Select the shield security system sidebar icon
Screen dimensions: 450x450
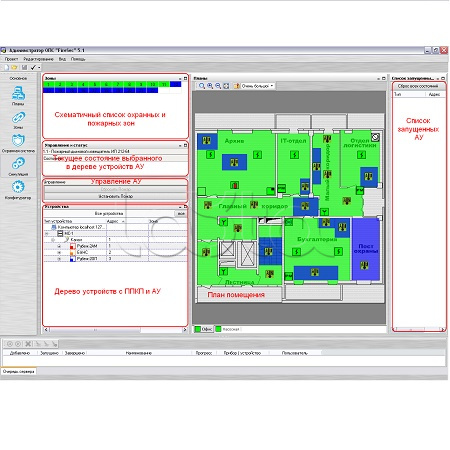18,140
